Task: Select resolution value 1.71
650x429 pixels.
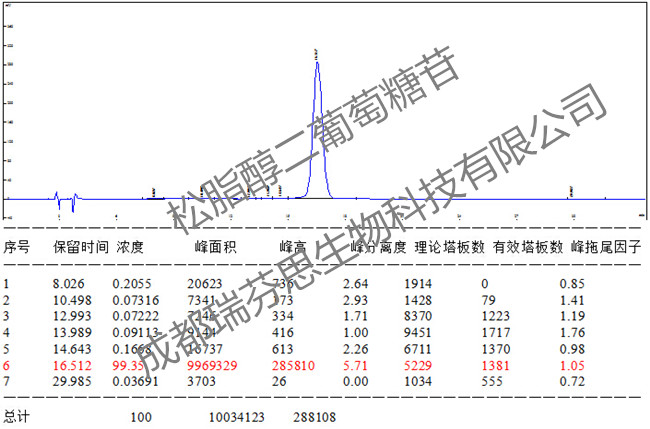Action: click(x=356, y=316)
